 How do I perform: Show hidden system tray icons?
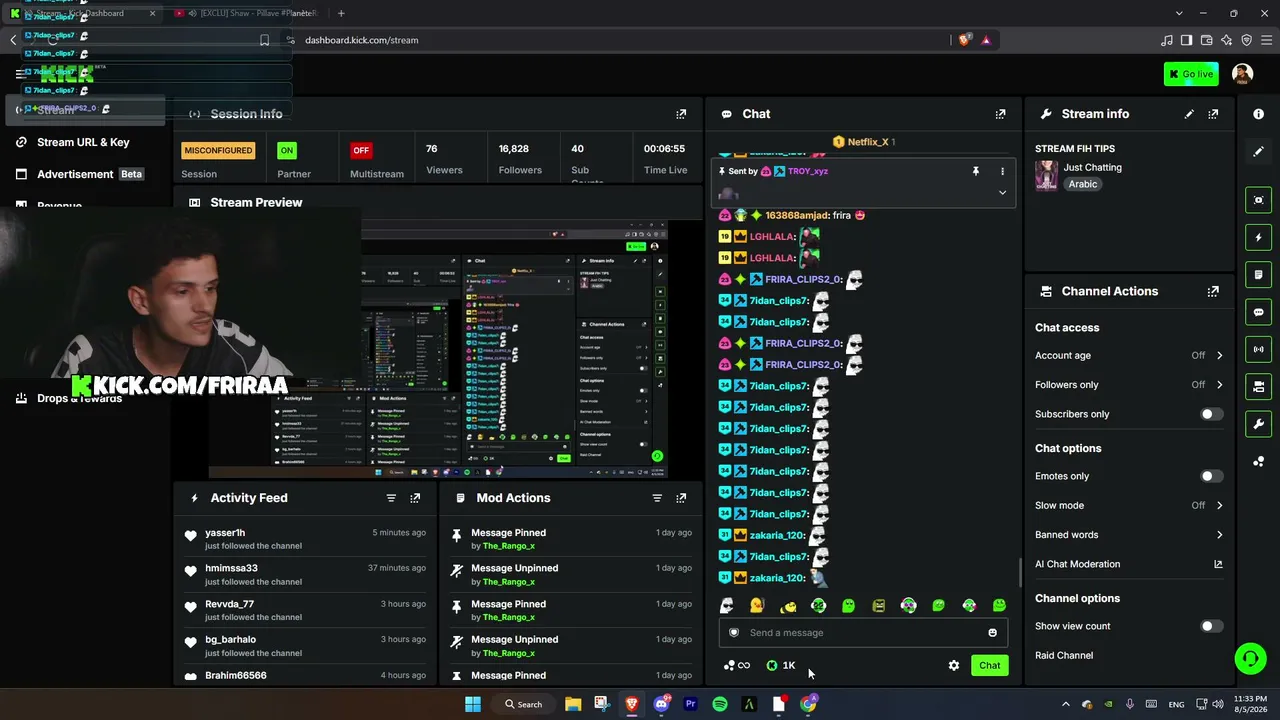pyautogui.click(x=1065, y=704)
